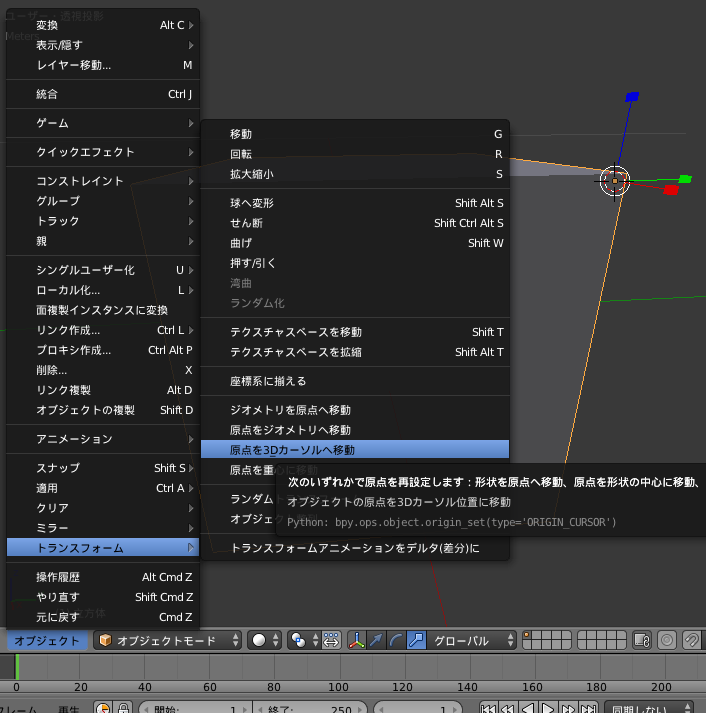706x713 pixels.
Task: Expand クイックエフェクト submenu
Action: pos(103,152)
